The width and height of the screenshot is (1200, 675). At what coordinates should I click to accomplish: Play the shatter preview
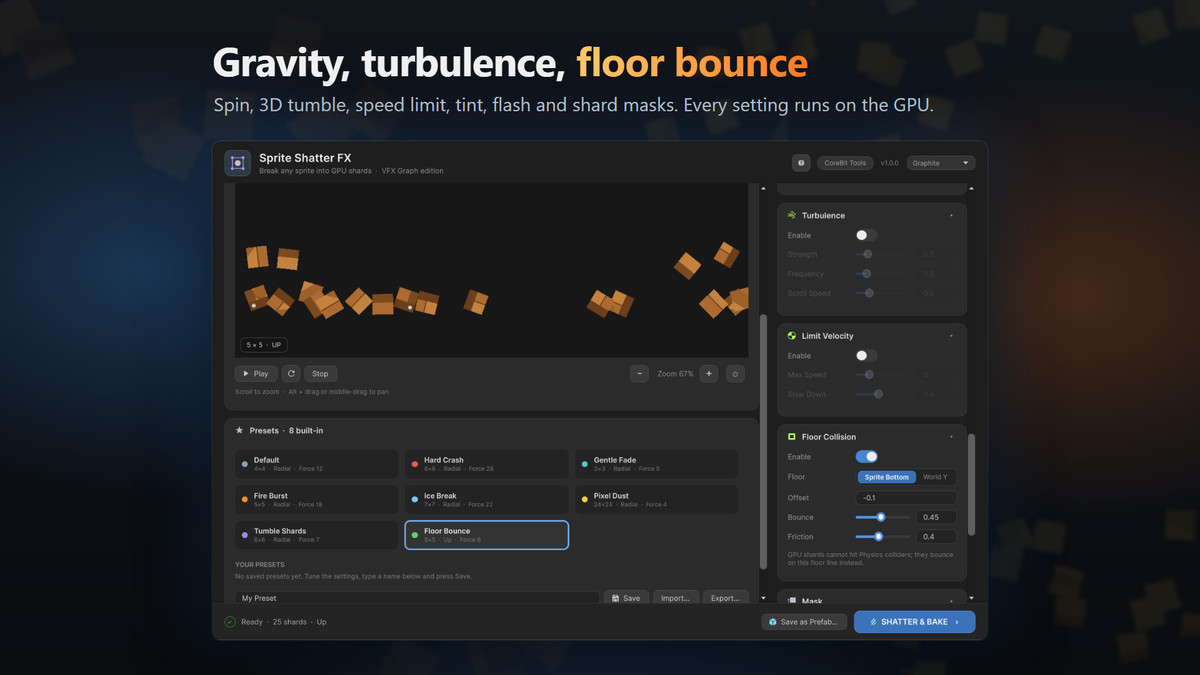[x=256, y=374]
